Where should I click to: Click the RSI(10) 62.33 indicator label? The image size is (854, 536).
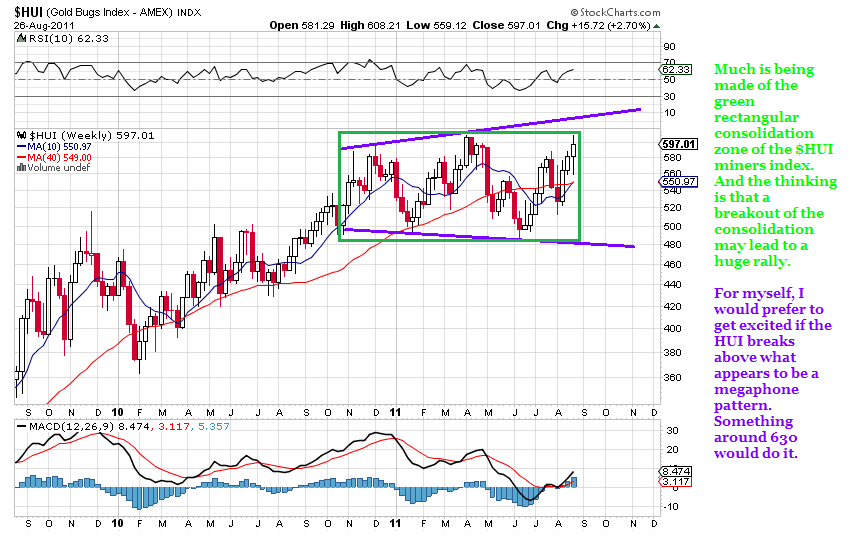point(69,39)
